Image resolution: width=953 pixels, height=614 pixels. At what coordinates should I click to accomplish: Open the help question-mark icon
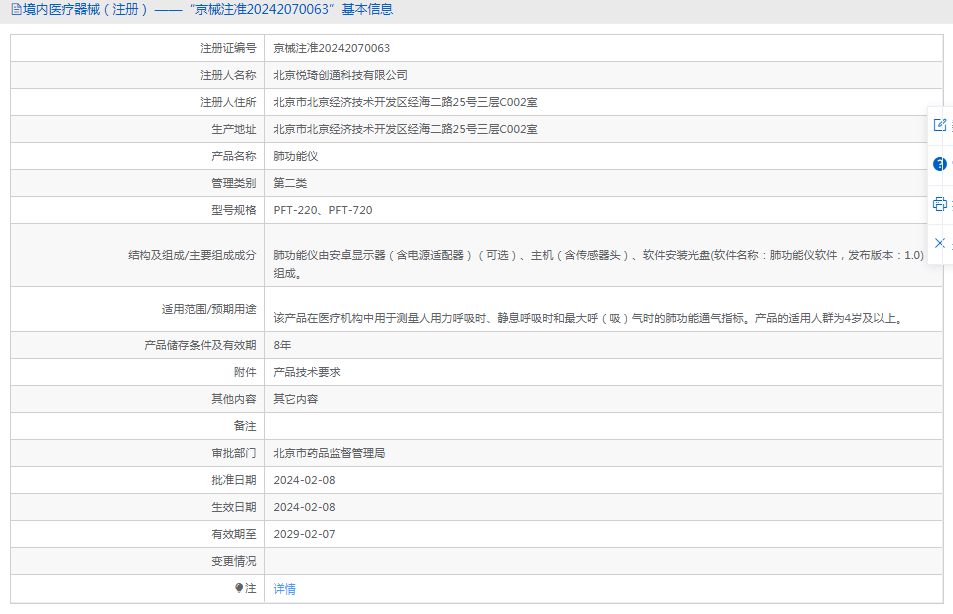point(940,164)
